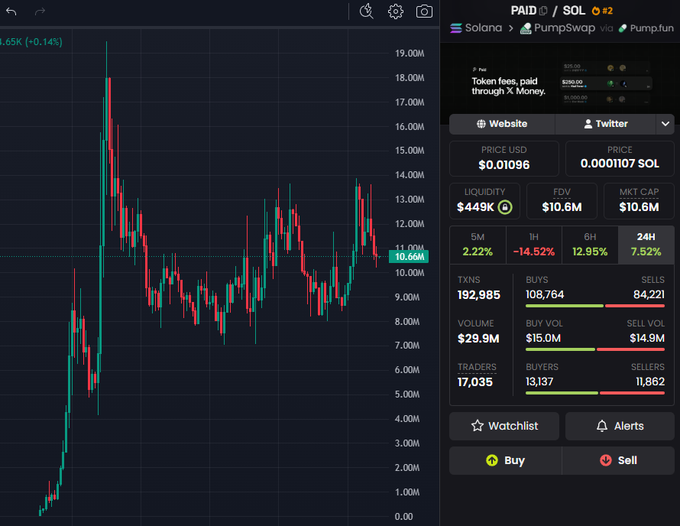The image size is (680, 526).
Task: Click the token promo banner image
Action: click(x=559, y=85)
